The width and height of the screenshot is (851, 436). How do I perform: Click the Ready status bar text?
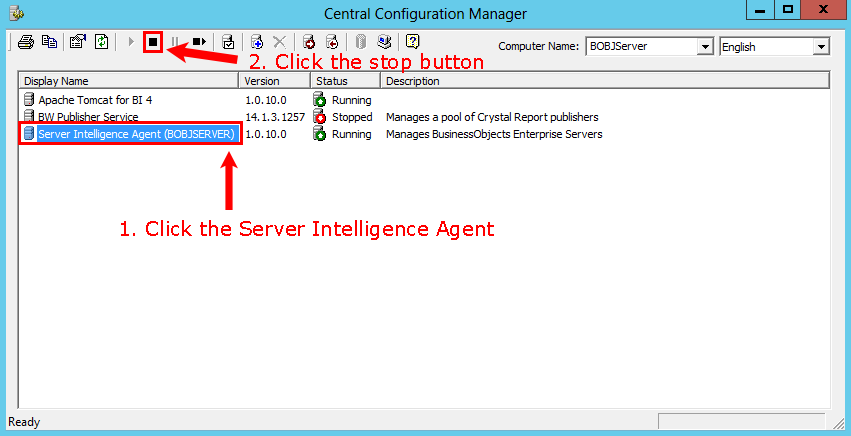pos(24,422)
